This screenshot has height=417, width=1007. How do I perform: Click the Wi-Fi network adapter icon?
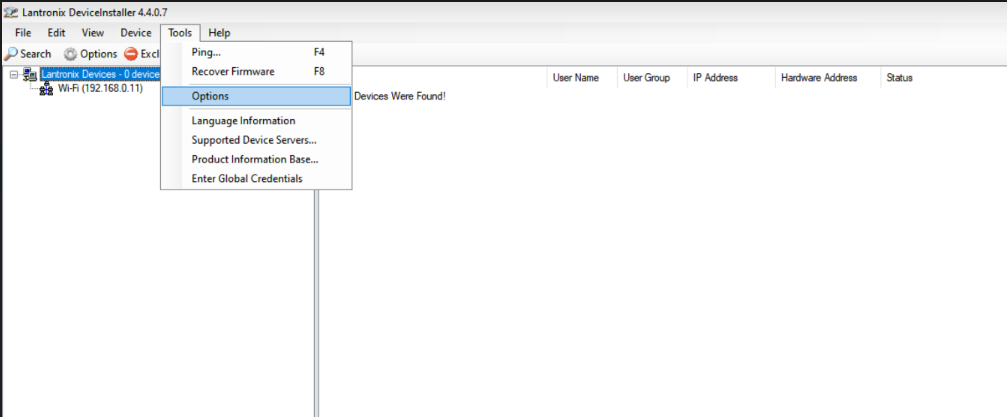(46, 89)
